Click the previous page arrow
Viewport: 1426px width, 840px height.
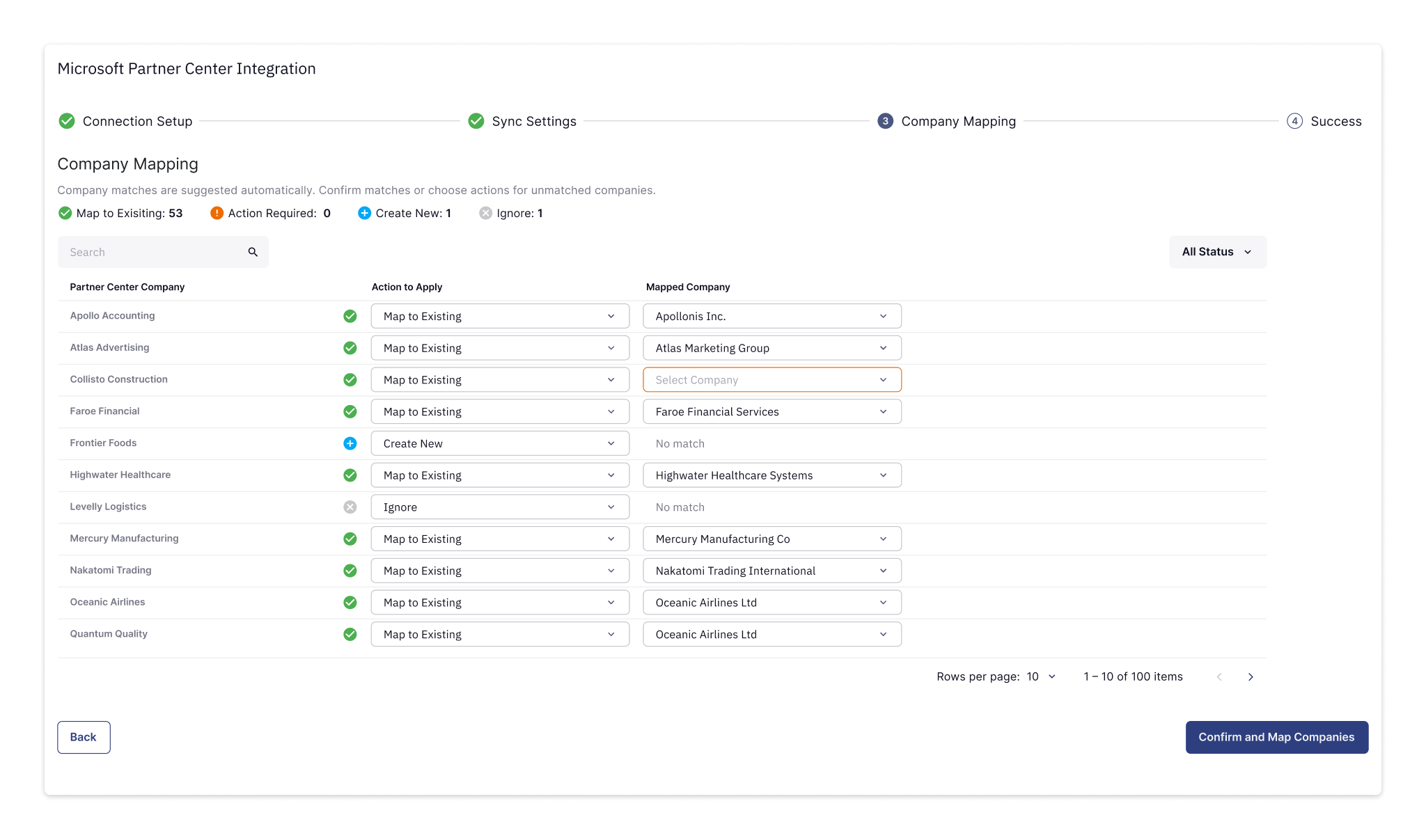[1219, 676]
